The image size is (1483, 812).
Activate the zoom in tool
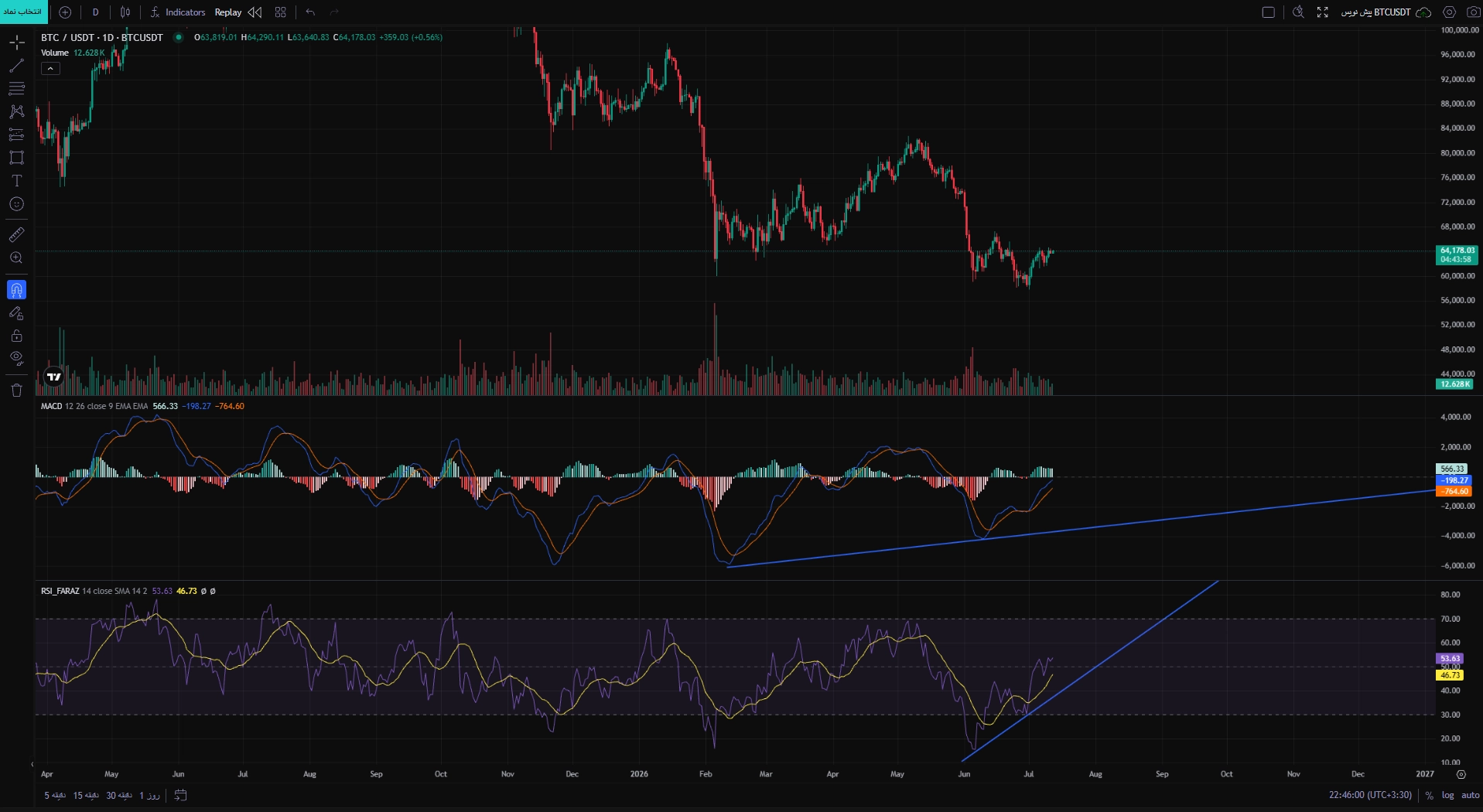[x=16, y=258]
